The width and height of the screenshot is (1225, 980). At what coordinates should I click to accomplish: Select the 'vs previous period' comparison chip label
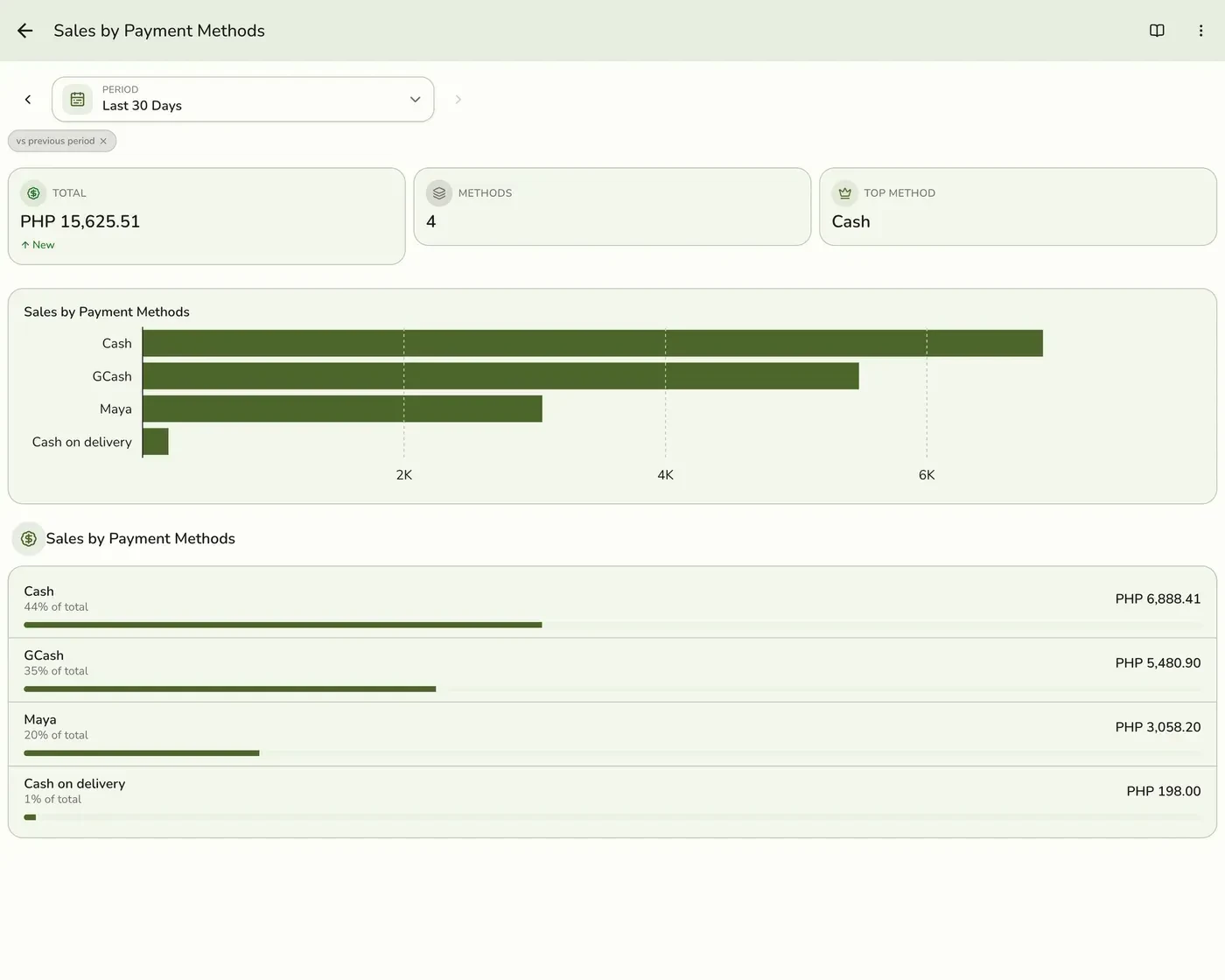pos(55,141)
